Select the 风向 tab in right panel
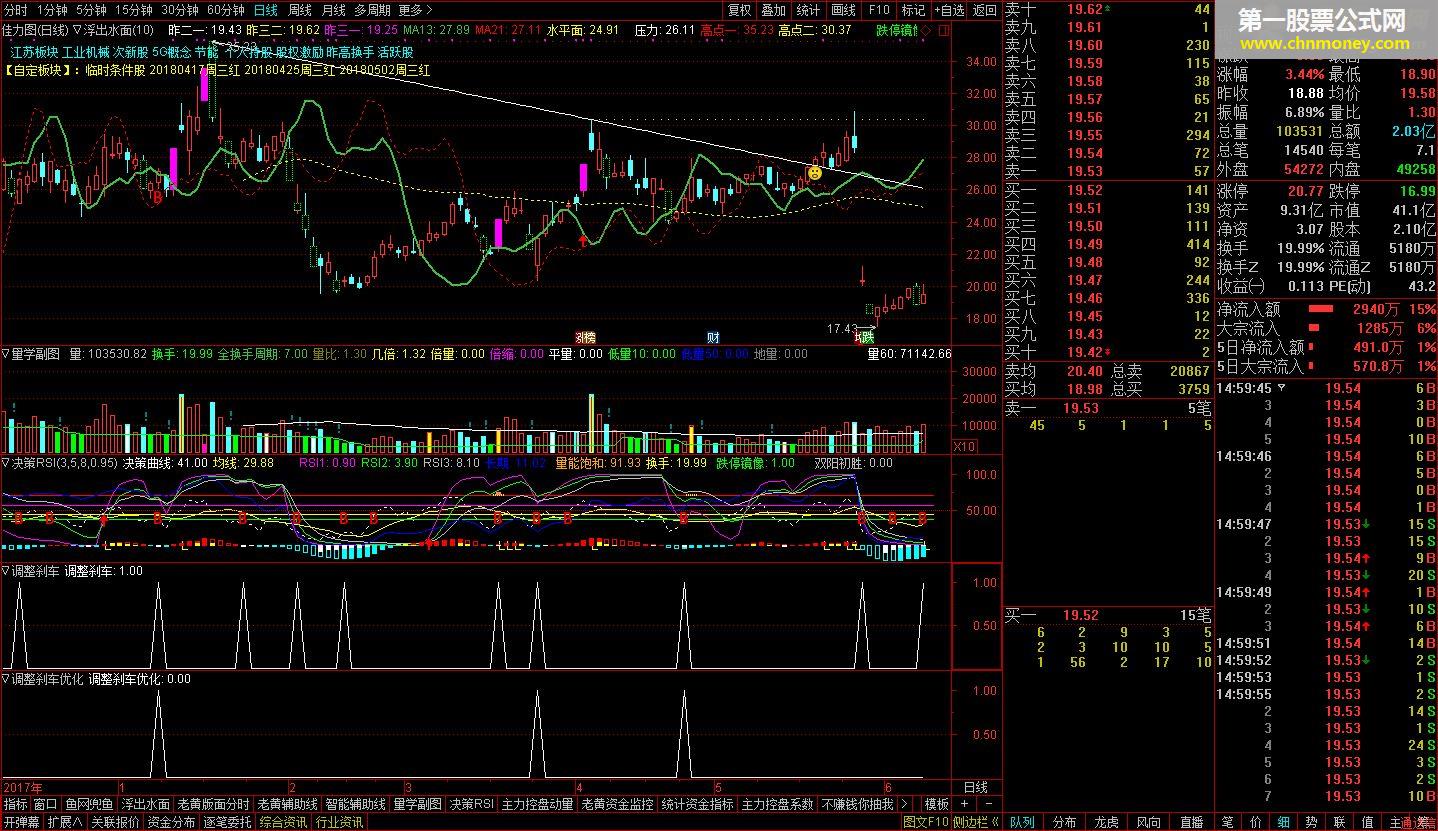Image resolution: width=1438 pixels, height=831 pixels. pos(1149,822)
